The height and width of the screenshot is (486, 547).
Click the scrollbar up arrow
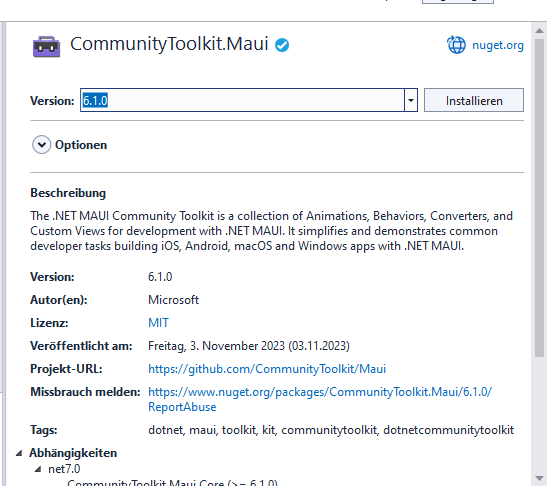(539, 31)
